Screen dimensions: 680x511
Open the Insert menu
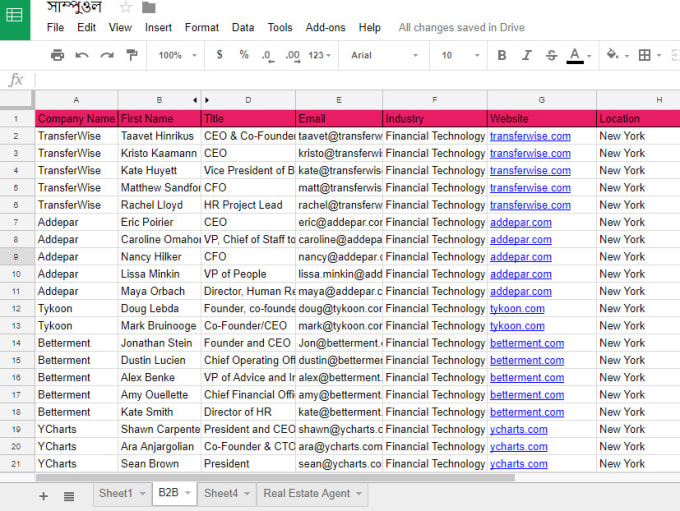[x=158, y=27]
